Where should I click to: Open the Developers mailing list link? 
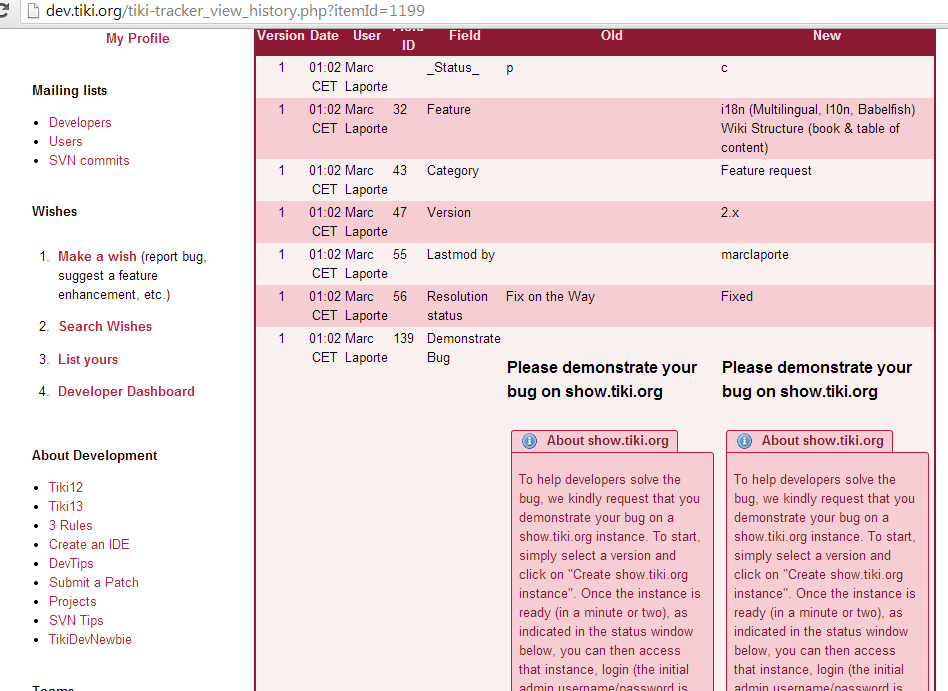[80, 122]
